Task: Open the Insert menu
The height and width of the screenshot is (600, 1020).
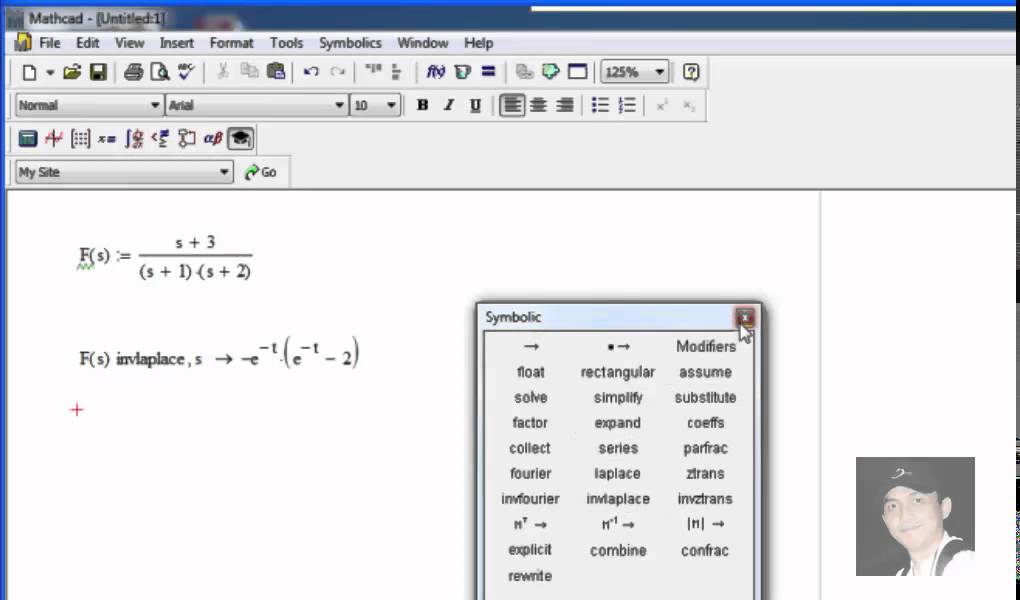Action: tap(176, 43)
